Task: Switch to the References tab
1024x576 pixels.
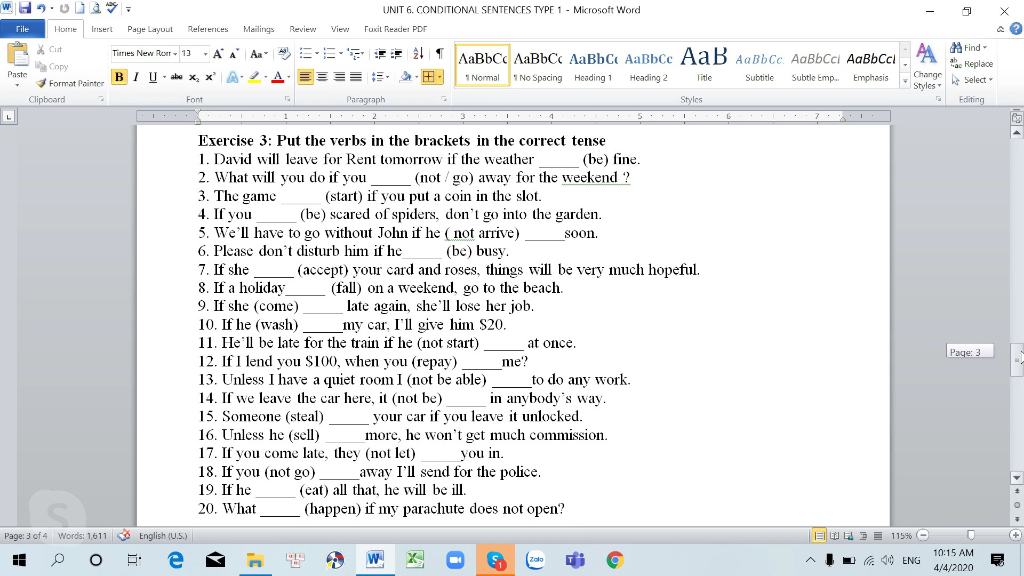Action: pos(208,29)
